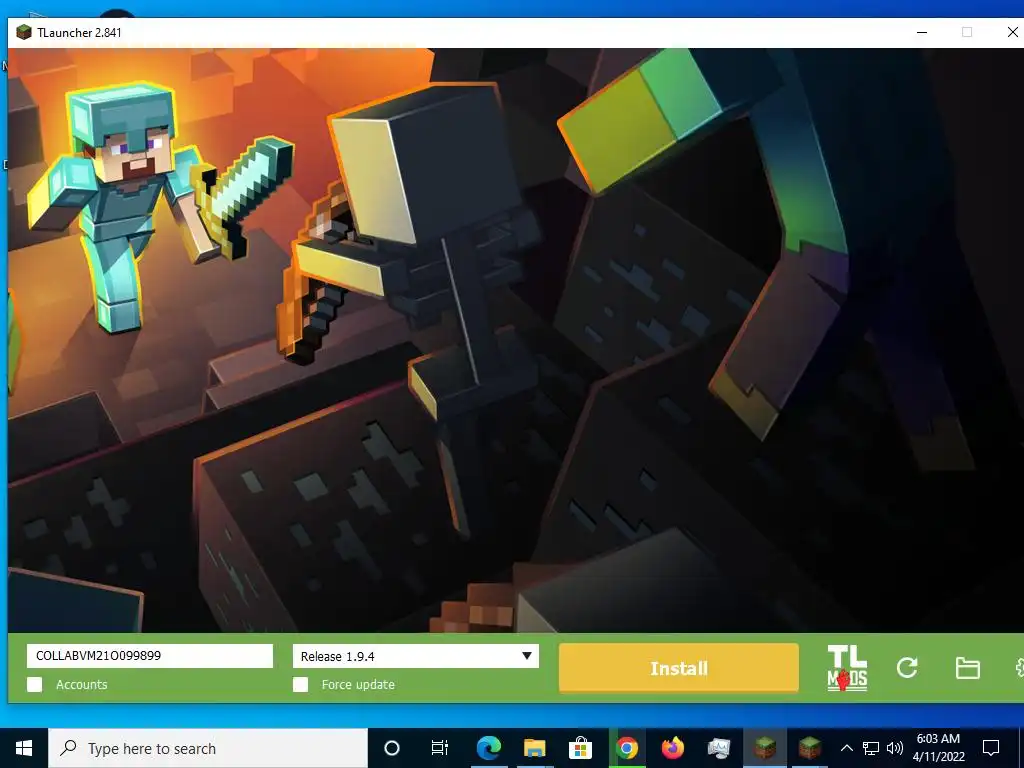
Task: Launch Firefox from the taskbar
Action: (673, 748)
